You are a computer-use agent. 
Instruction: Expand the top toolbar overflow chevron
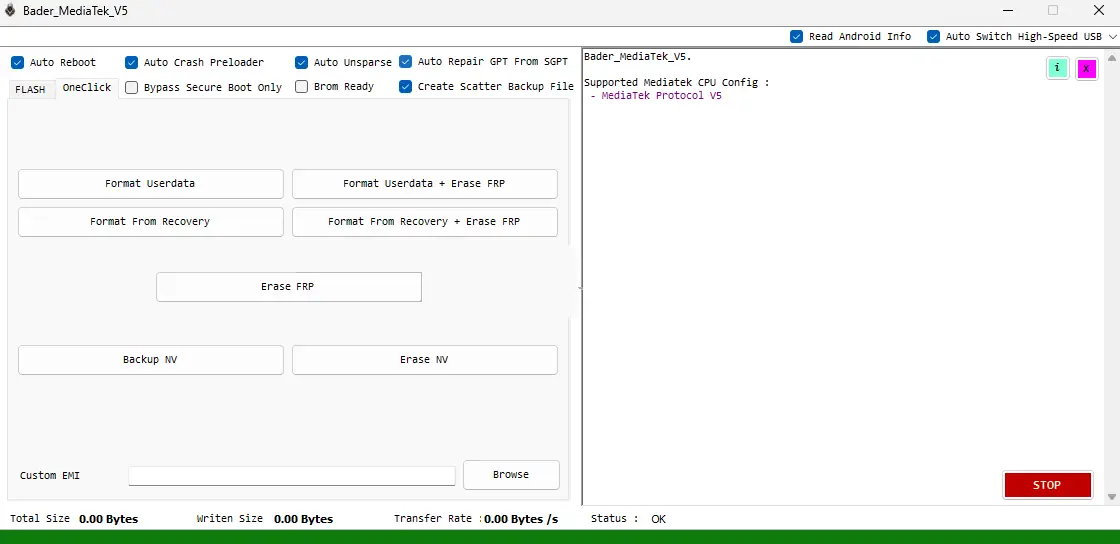point(1112,36)
